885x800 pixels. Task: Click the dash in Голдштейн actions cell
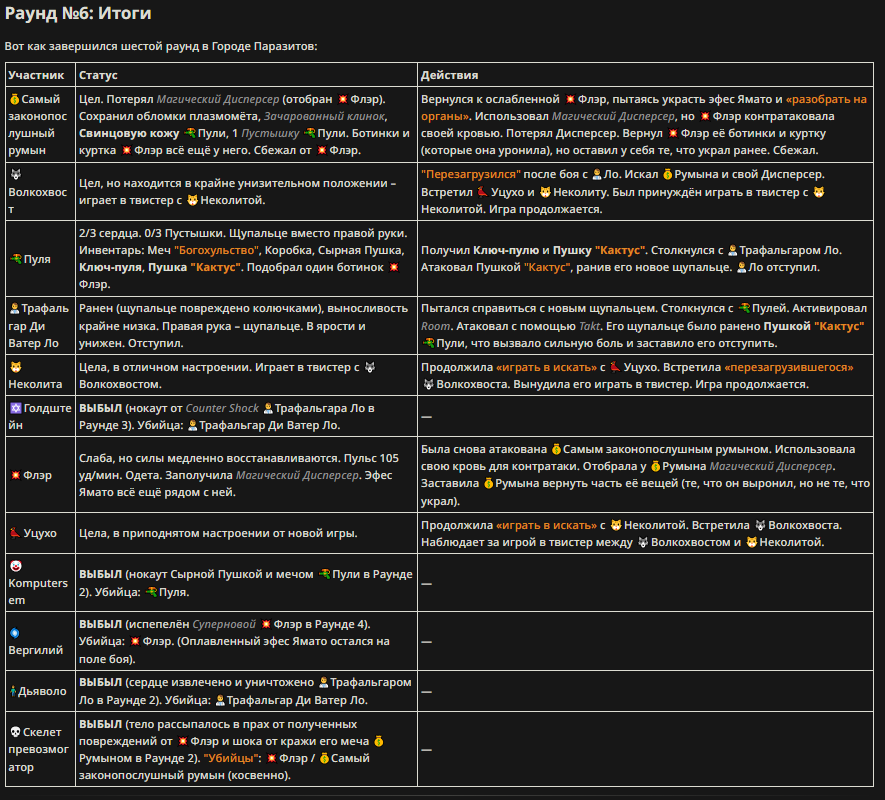[426, 417]
